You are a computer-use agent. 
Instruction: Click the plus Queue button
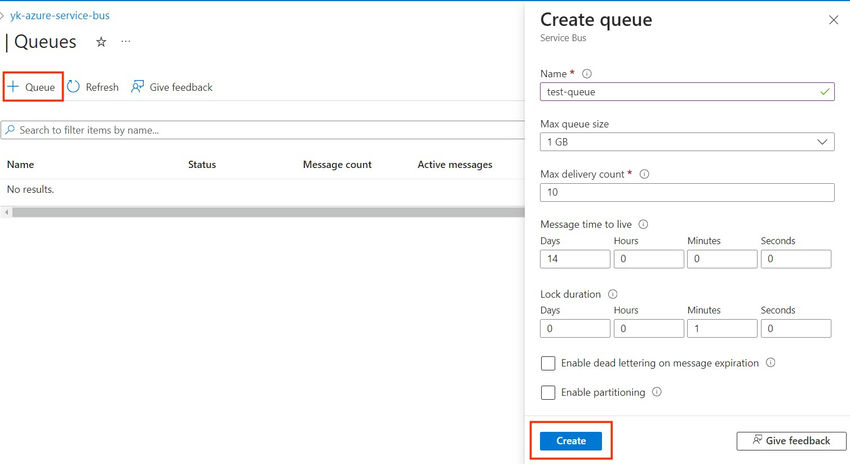32,87
